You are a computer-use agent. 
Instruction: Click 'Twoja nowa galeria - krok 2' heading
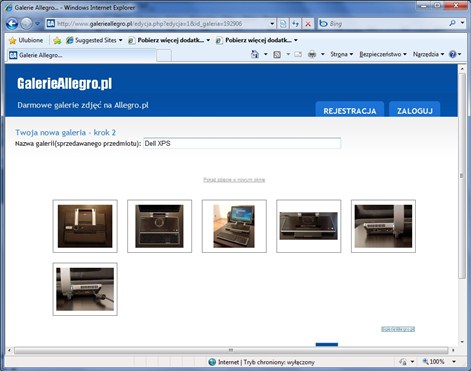click(65, 132)
